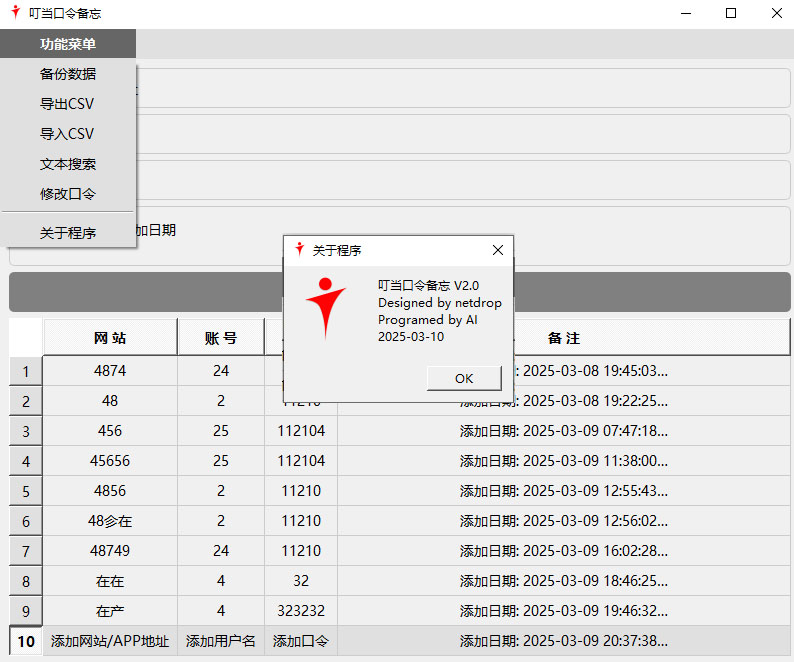Image resolution: width=794 pixels, height=662 pixels.
Task: Click the 添加网站/APP地址 cell in row 10
Action: coord(110,641)
